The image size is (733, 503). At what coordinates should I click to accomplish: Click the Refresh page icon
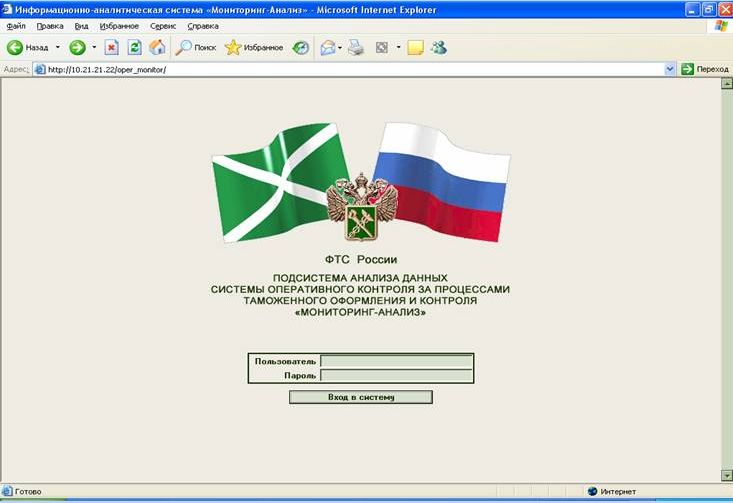(135, 47)
